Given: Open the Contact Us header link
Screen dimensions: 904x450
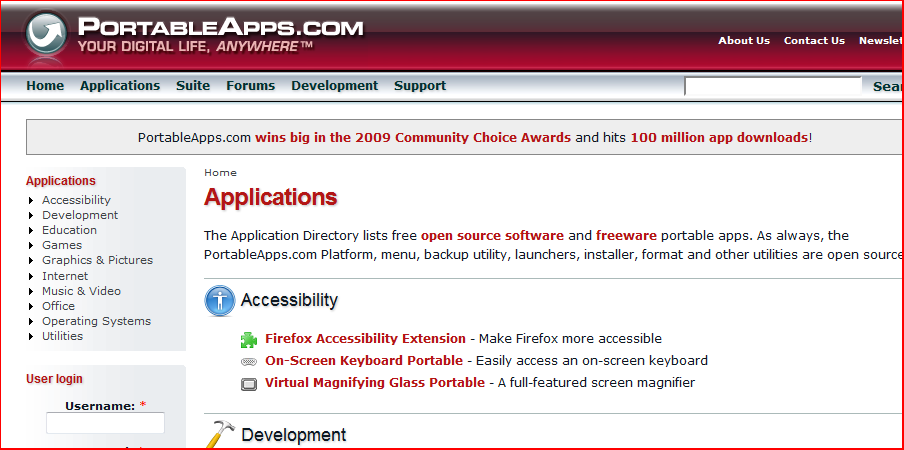Looking at the screenshot, I should pyautogui.click(x=814, y=41).
